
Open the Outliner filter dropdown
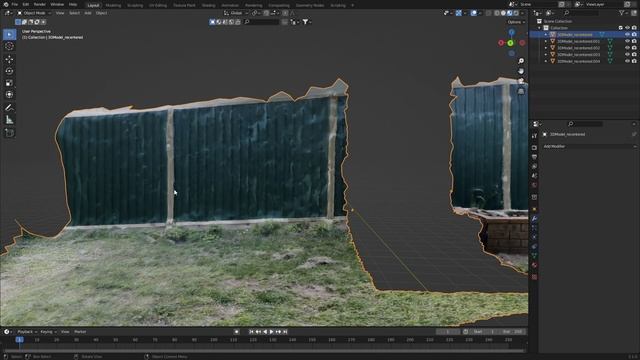(x=624, y=13)
